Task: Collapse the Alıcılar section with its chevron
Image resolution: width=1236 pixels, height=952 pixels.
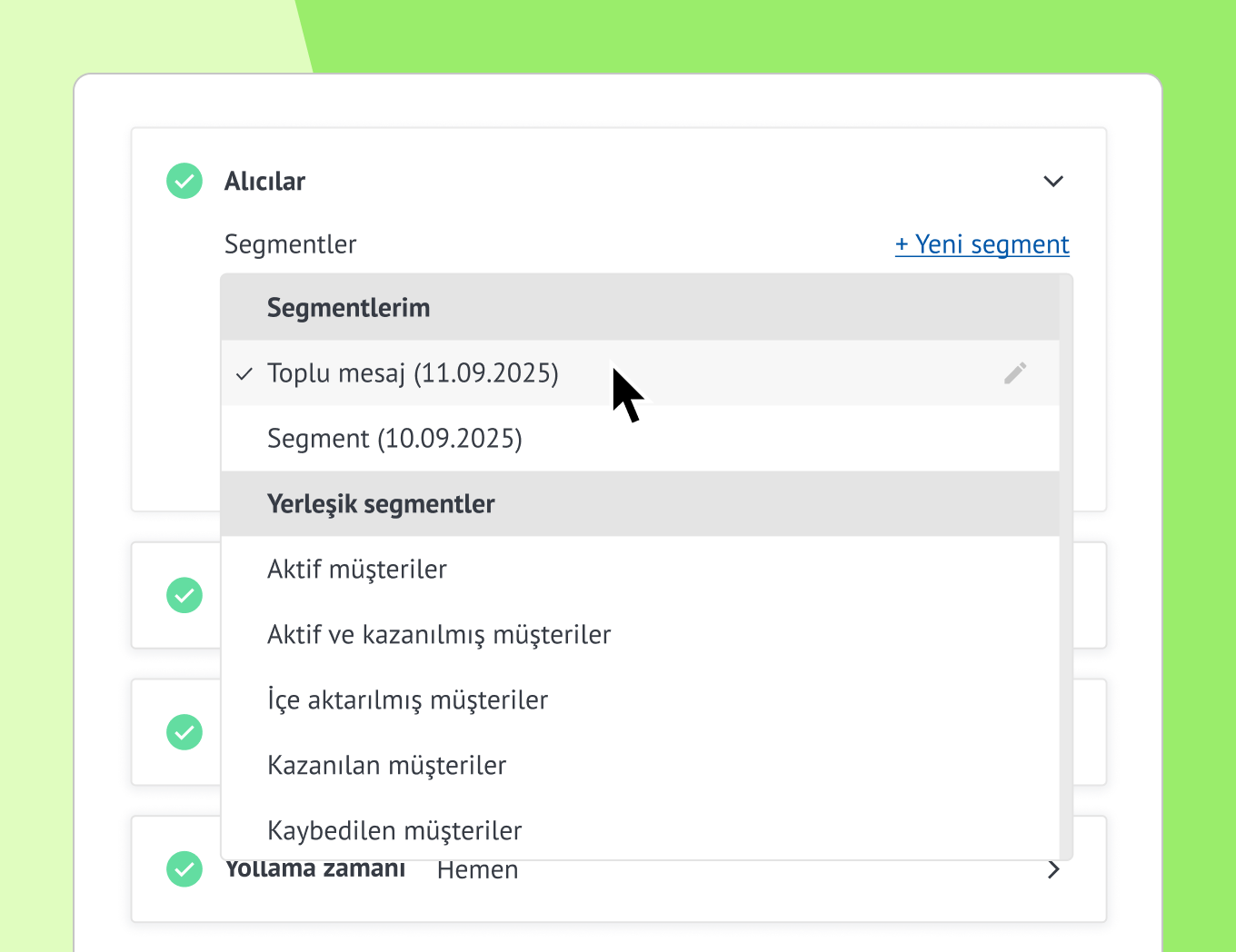Action: click(1053, 181)
